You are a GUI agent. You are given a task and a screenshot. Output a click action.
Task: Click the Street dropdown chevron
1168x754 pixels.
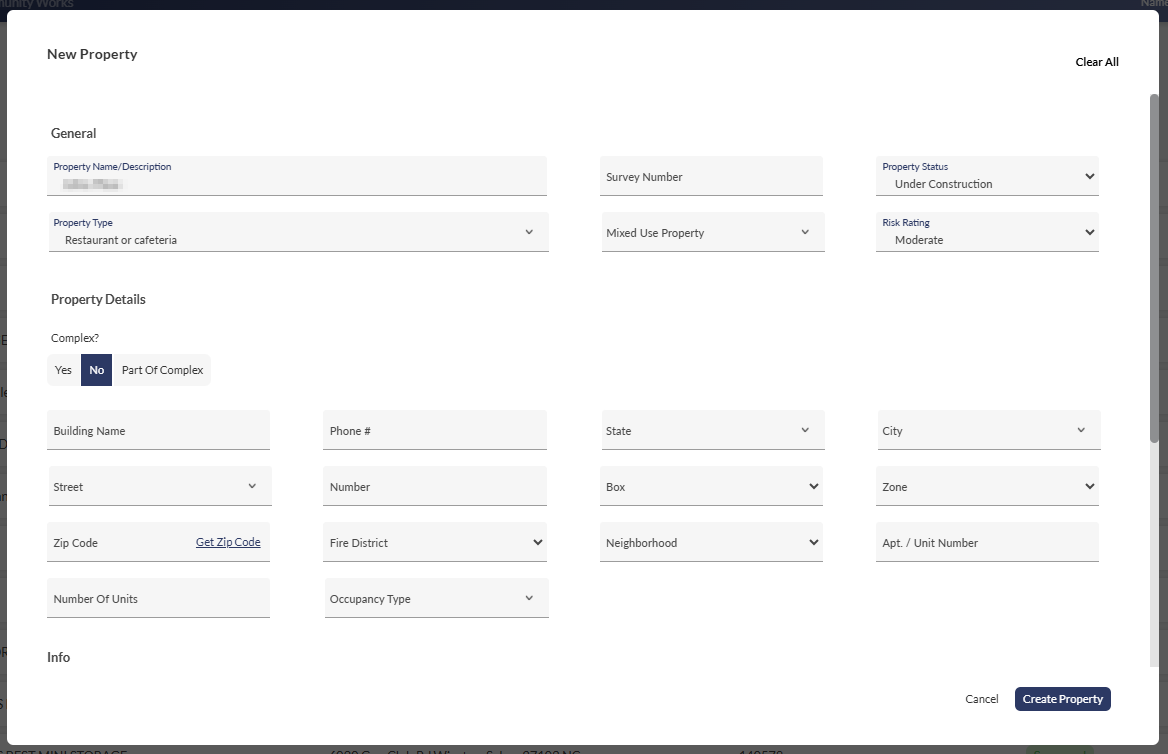252,487
